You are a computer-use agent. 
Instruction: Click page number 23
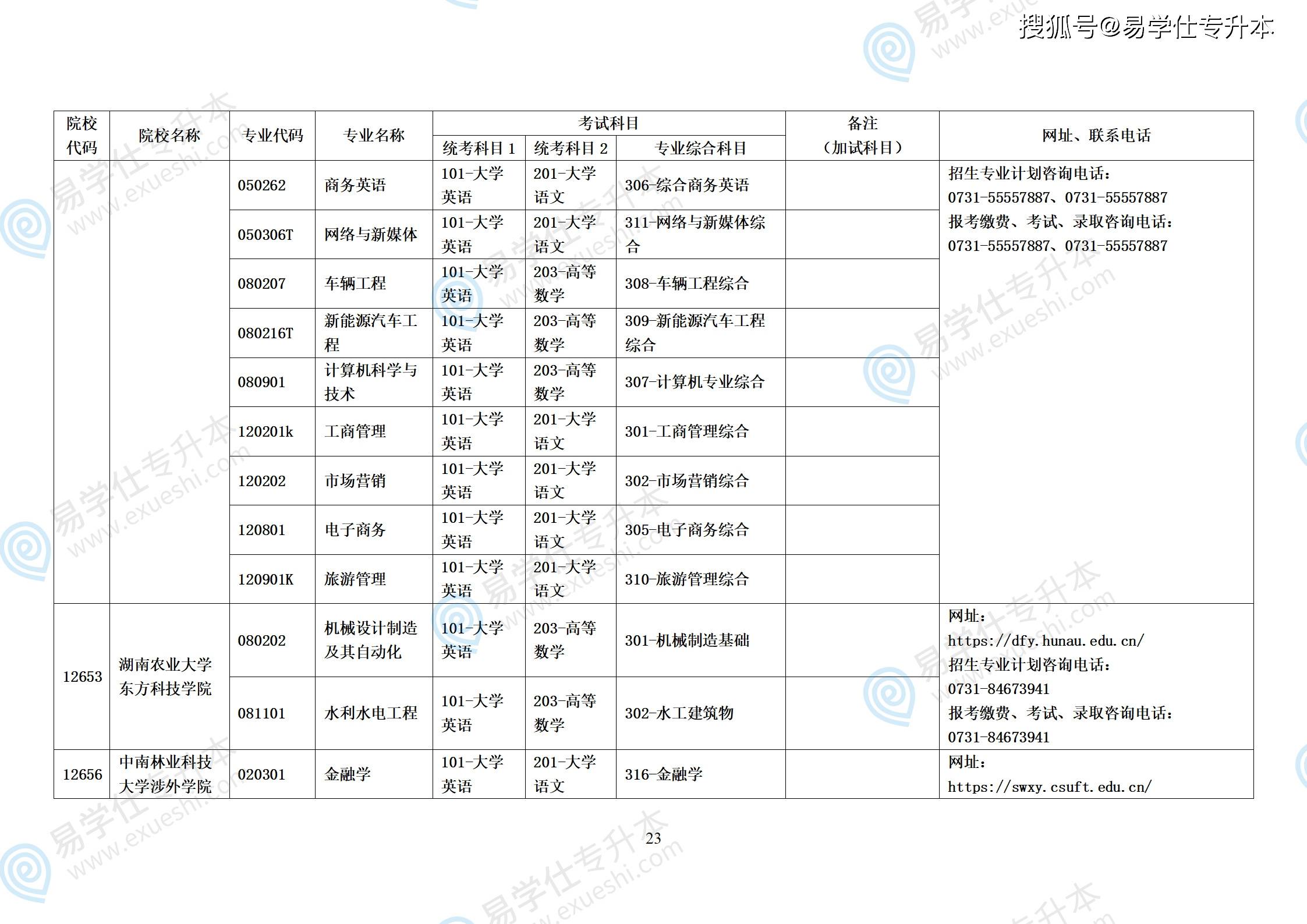[x=653, y=838]
